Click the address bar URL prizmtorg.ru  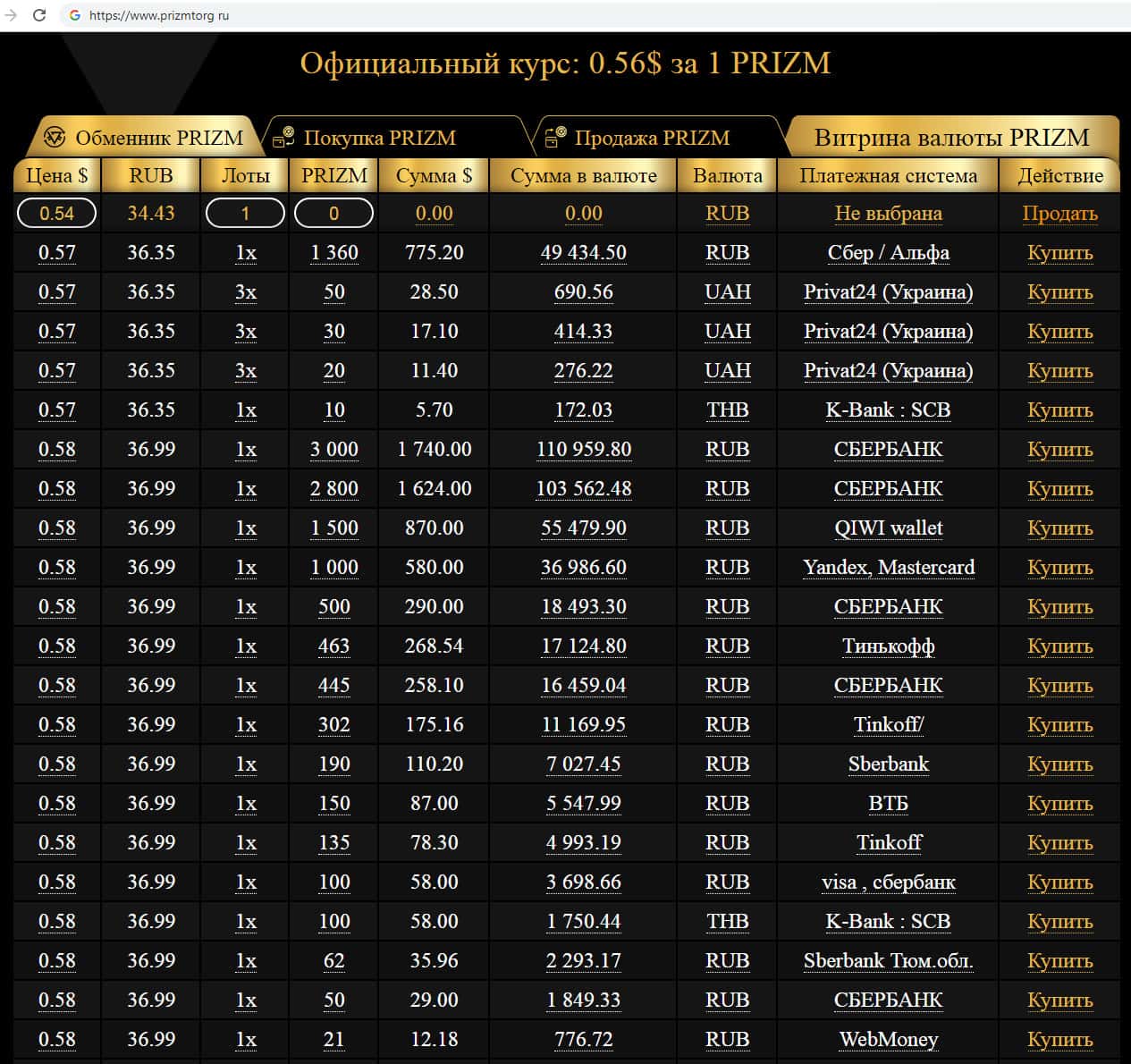click(x=159, y=15)
